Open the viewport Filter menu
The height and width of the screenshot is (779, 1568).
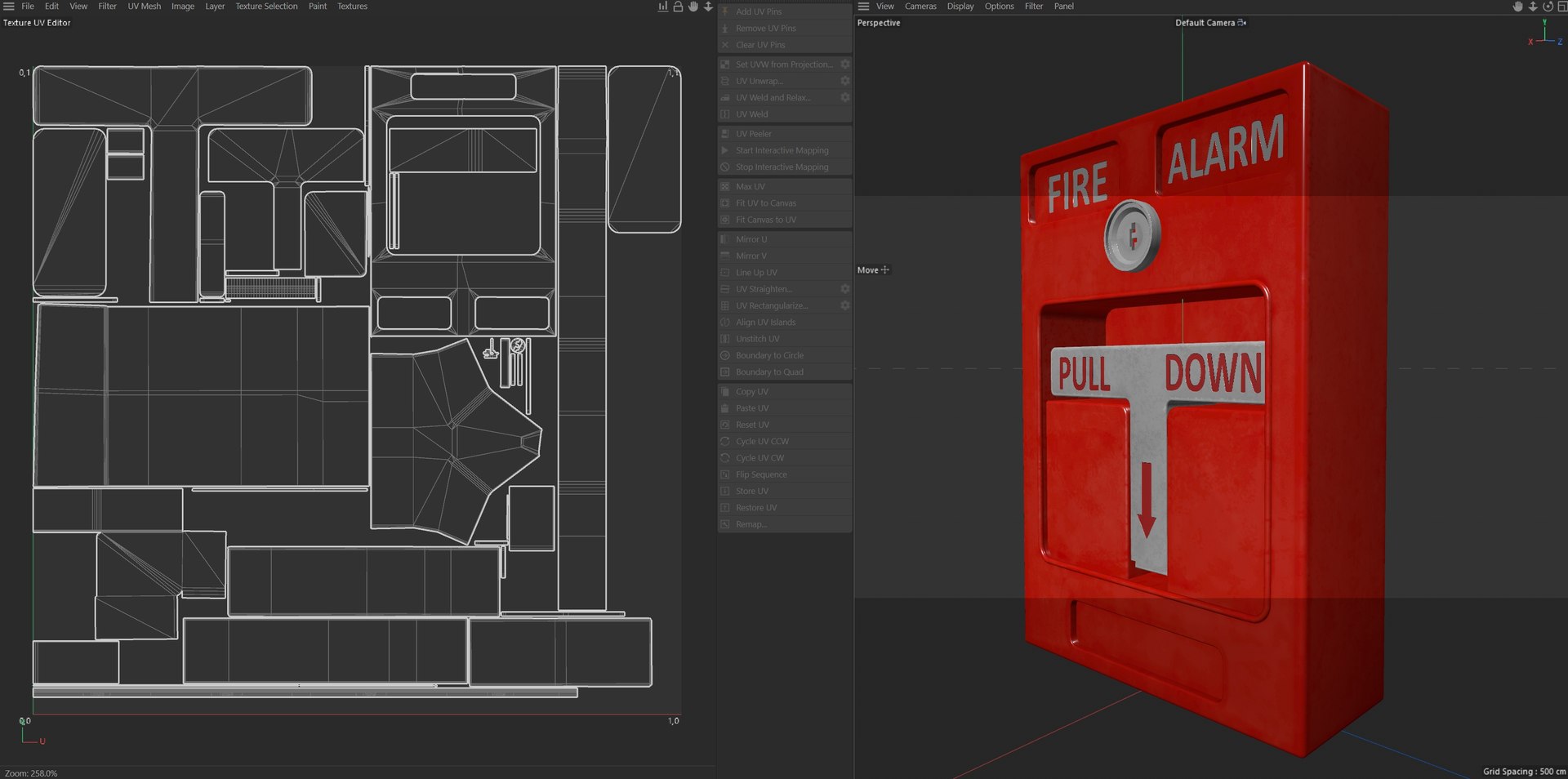1034,7
